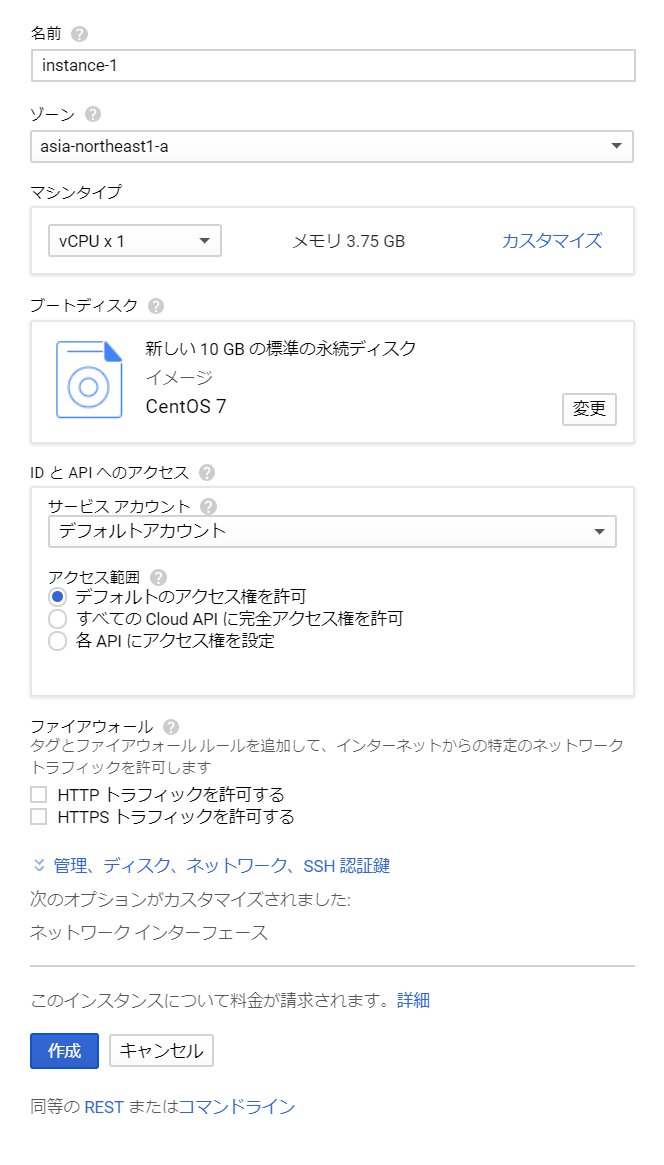Image resolution: width=664 pixels, height=1165 pixels.
Task: Click the instance-1 name input field
Action: pos(332,65)
